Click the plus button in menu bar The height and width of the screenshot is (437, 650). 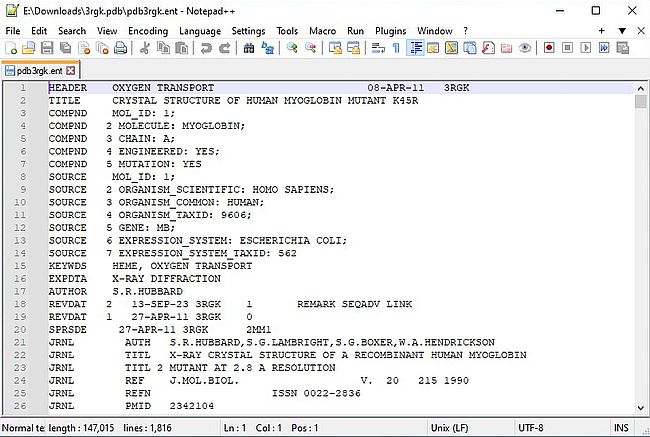tap(601, 31)
